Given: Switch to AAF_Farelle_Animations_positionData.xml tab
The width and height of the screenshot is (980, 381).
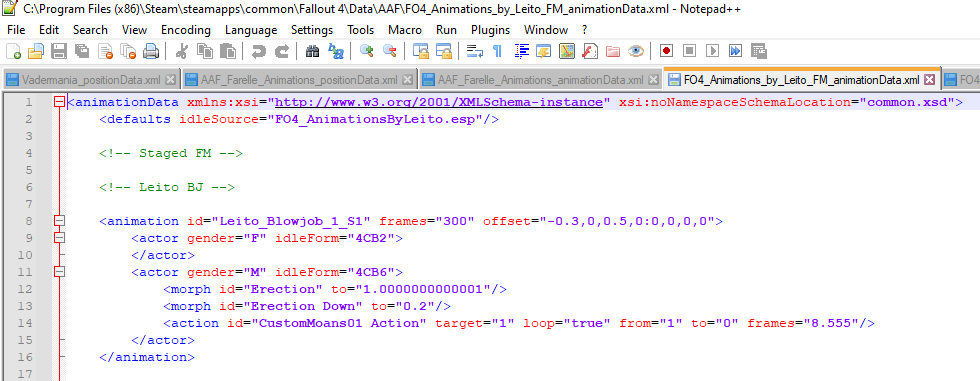Looking at the screenshot, I should coord(299,80).
